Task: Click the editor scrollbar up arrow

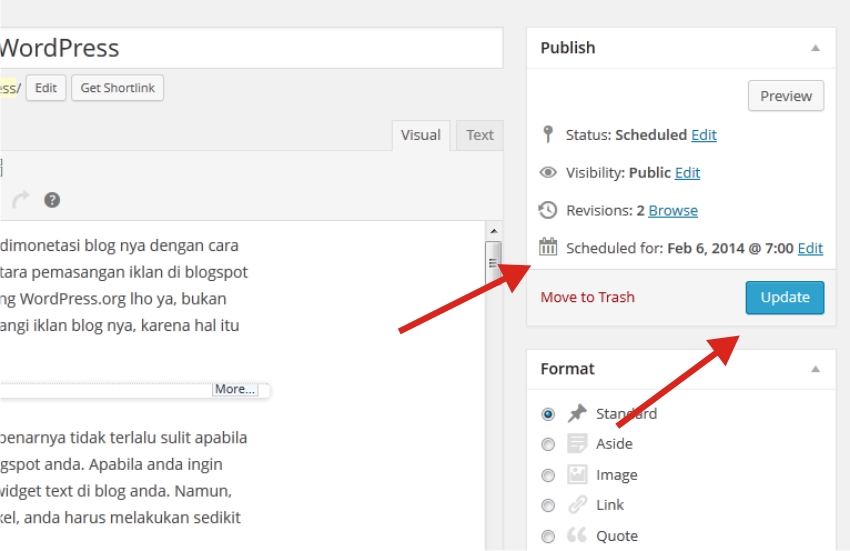Action: (493, 231)
